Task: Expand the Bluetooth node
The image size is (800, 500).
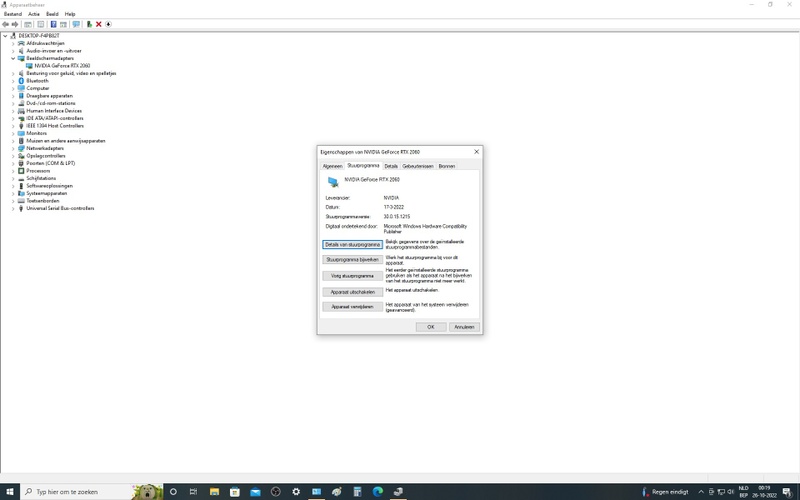Action: click(x=13, y=81)
